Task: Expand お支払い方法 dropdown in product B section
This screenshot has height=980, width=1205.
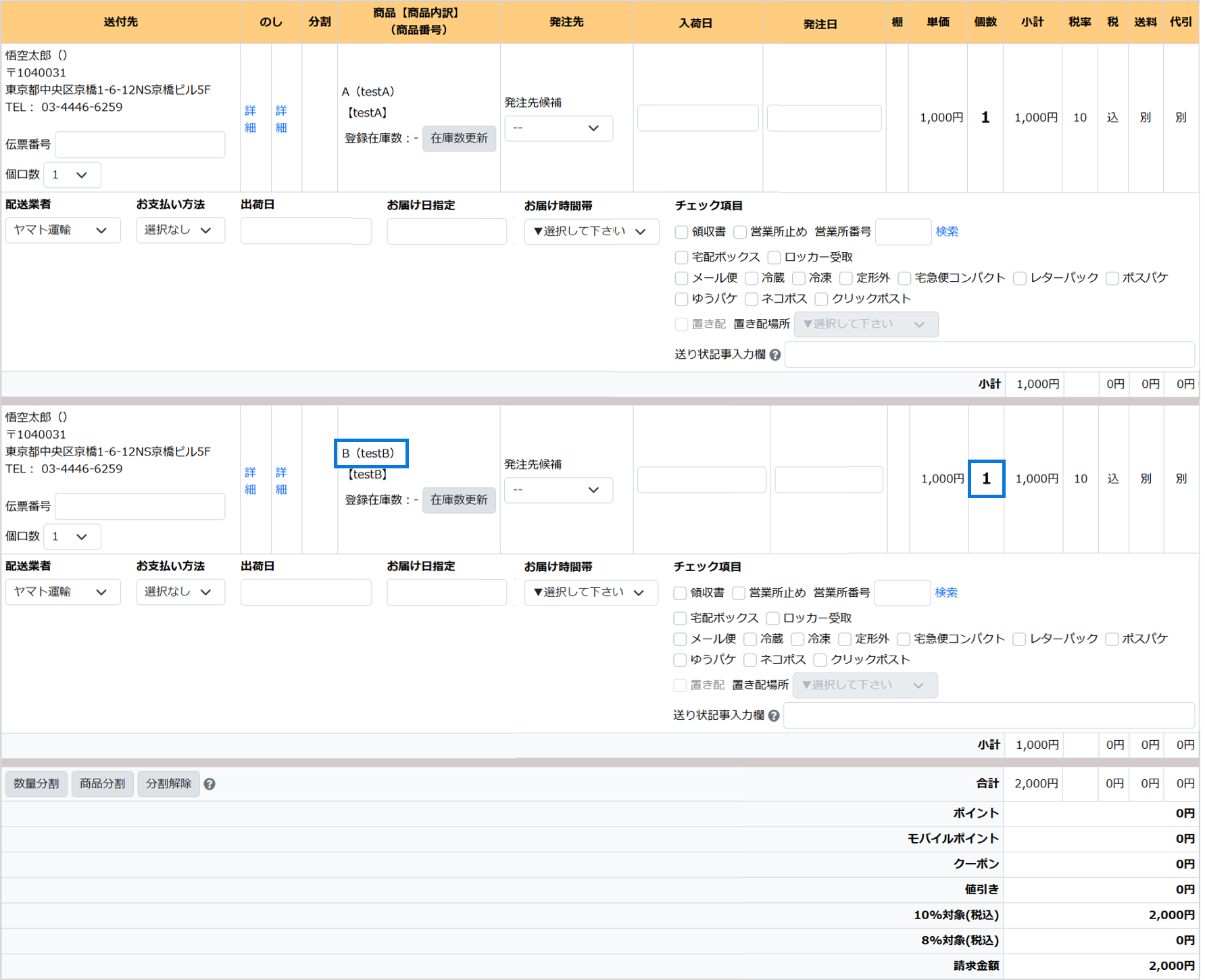Action: (180, 592)
